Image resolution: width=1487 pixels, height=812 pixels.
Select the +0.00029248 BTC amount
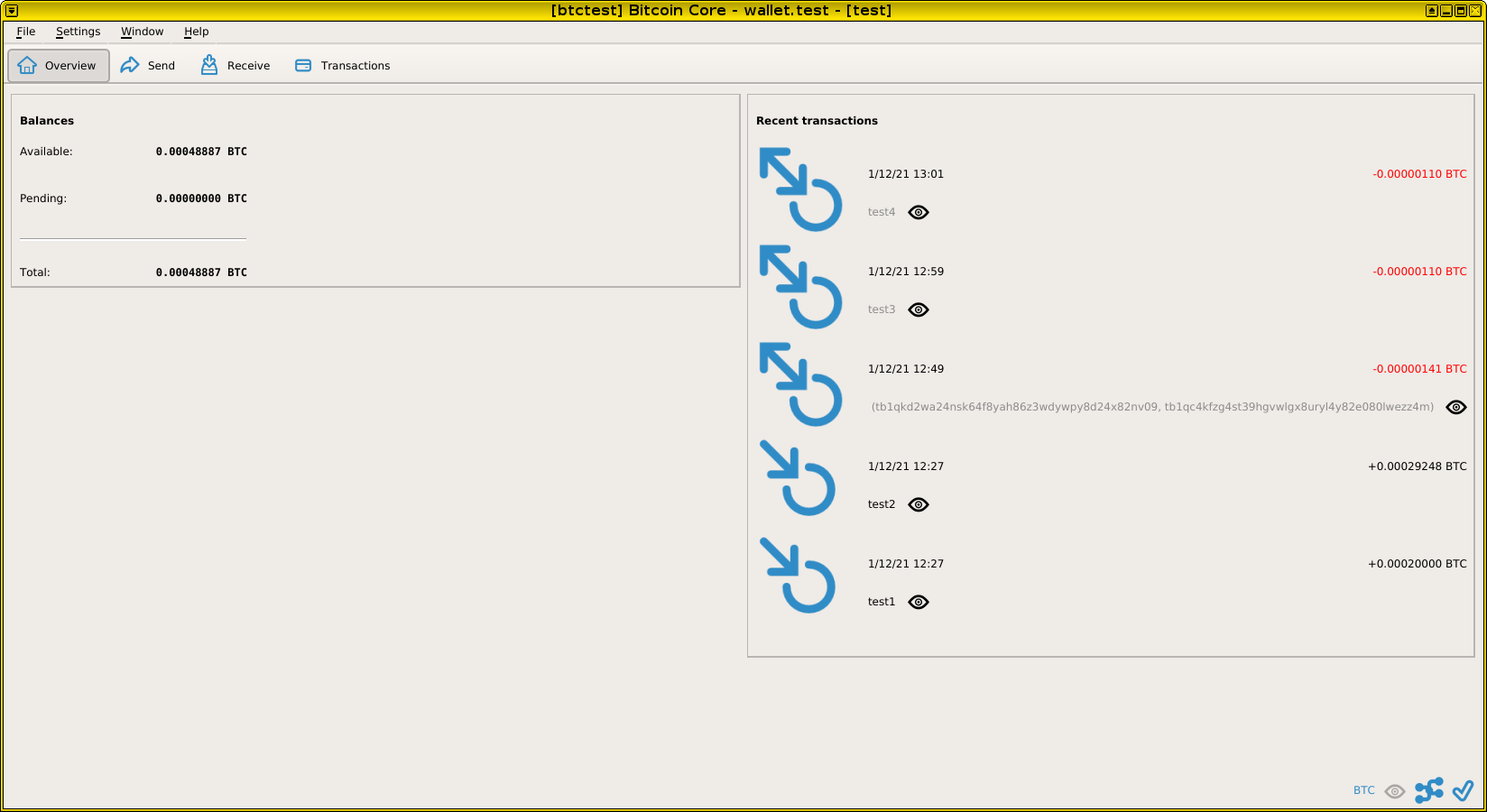[x=1418, y=466]
